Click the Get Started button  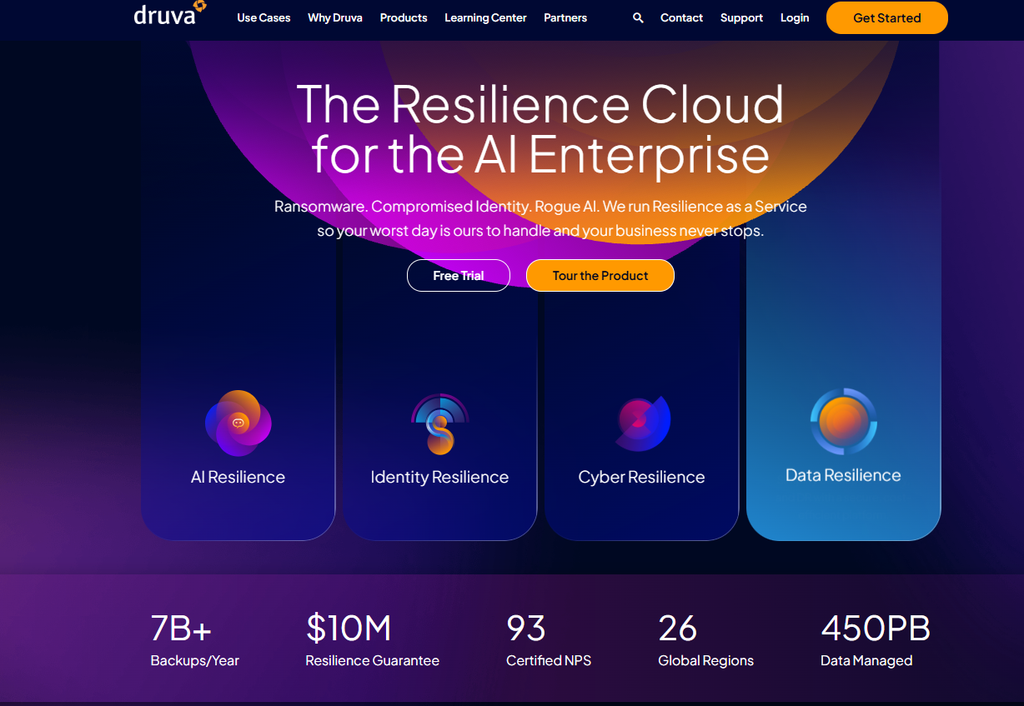coord(887,18)
